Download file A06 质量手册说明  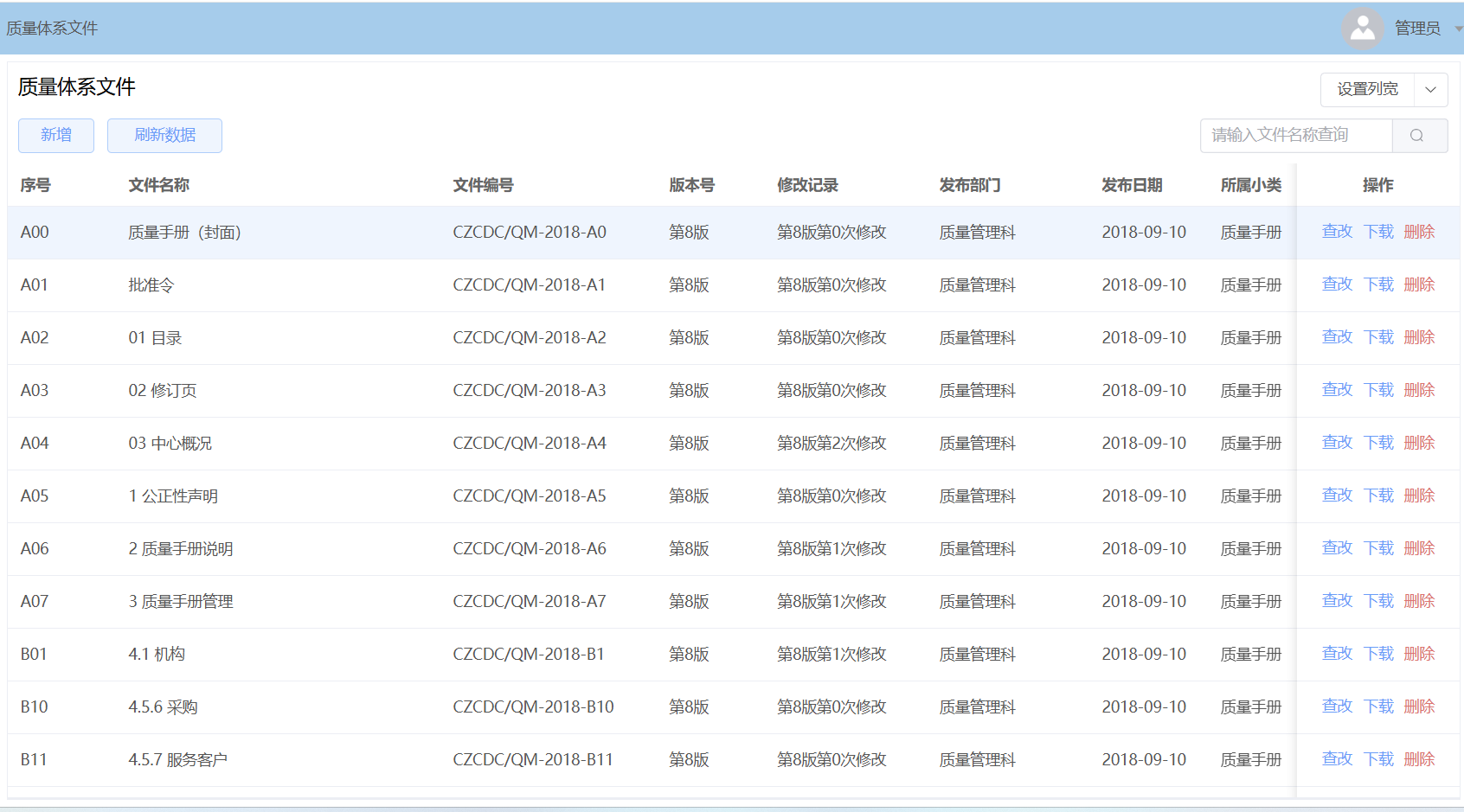coord(1378,548)
